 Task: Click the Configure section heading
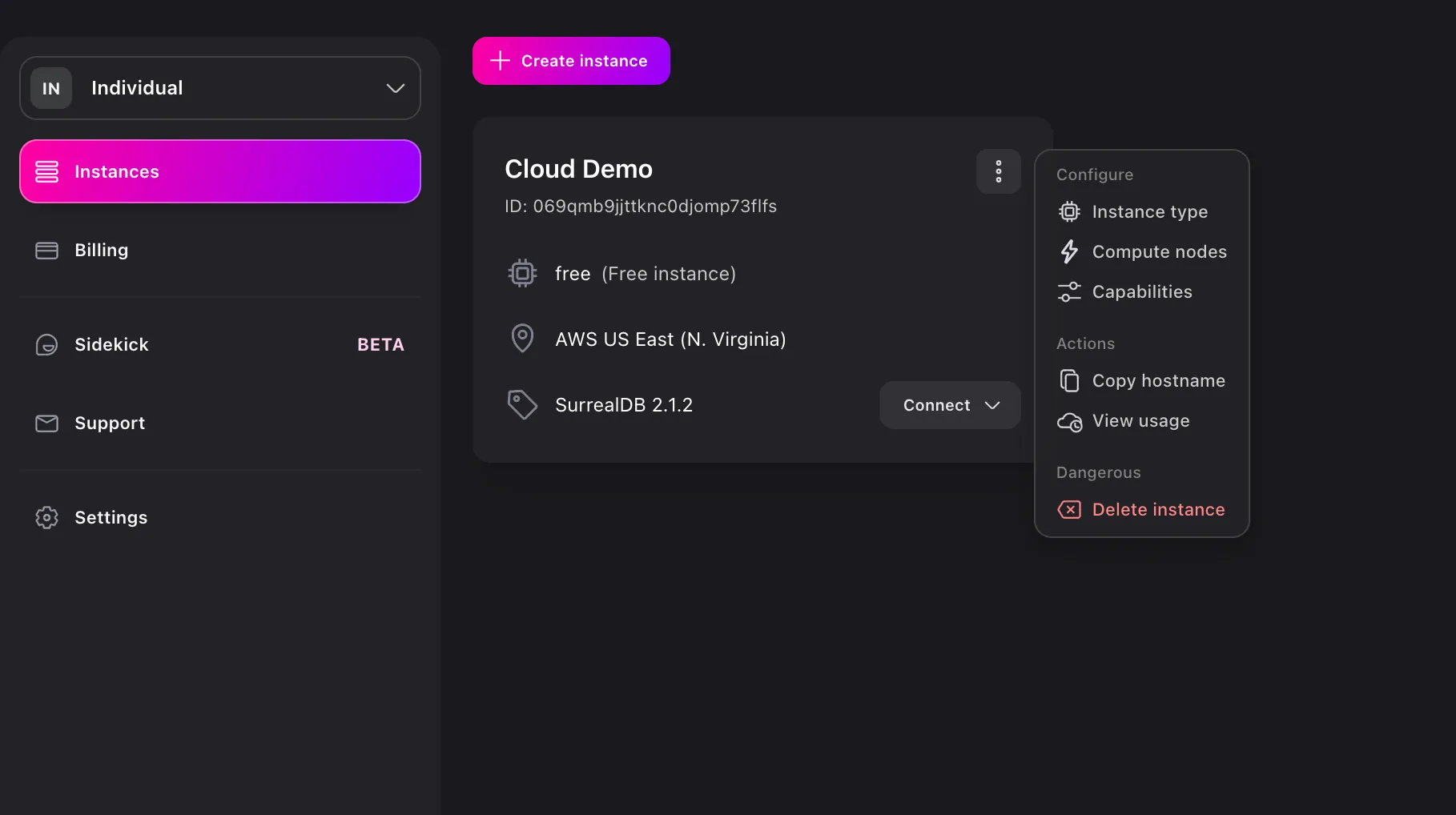click(x=1094, y=175)
